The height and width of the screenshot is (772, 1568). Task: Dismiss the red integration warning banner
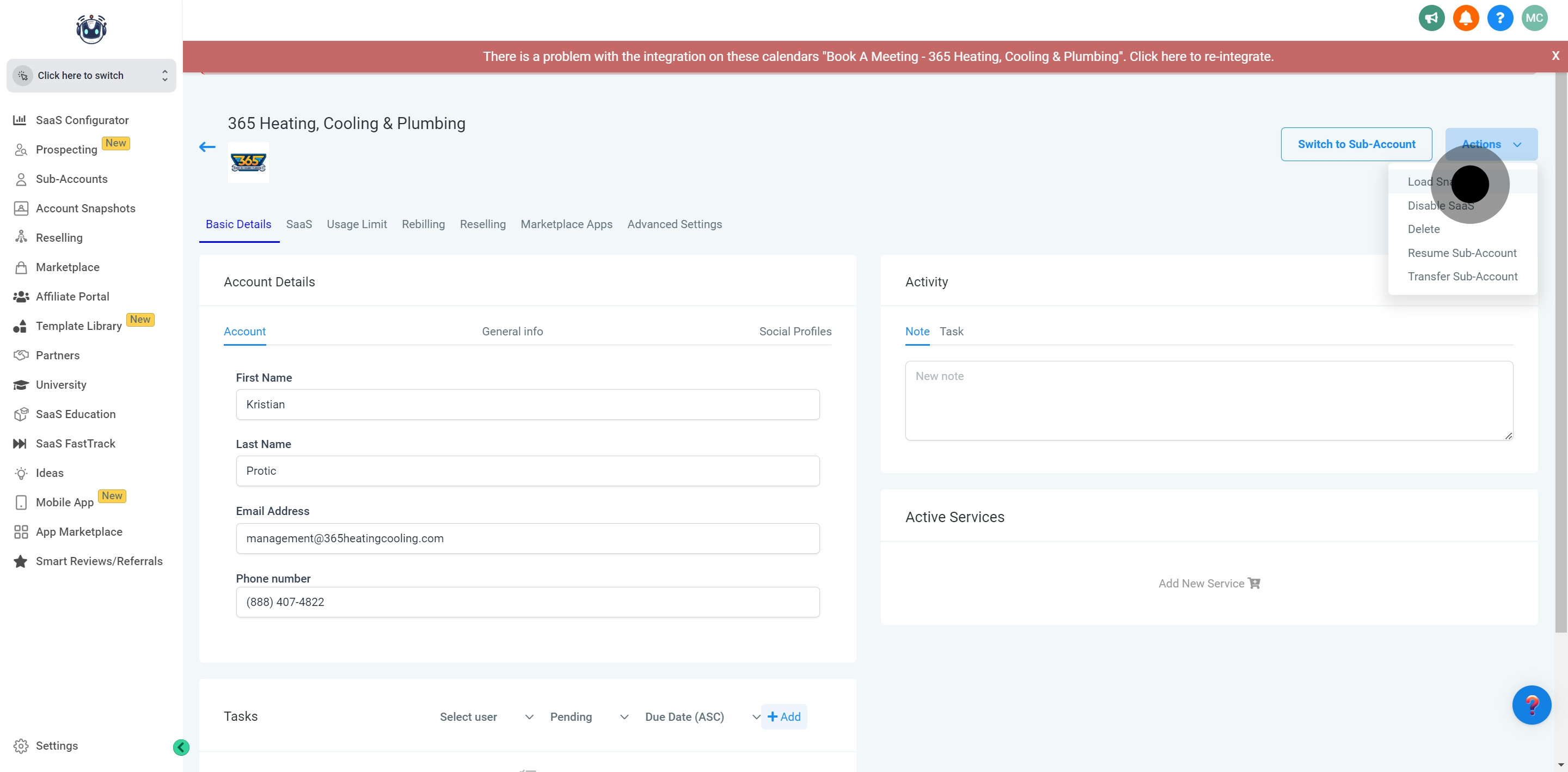tap(1555, 56)
